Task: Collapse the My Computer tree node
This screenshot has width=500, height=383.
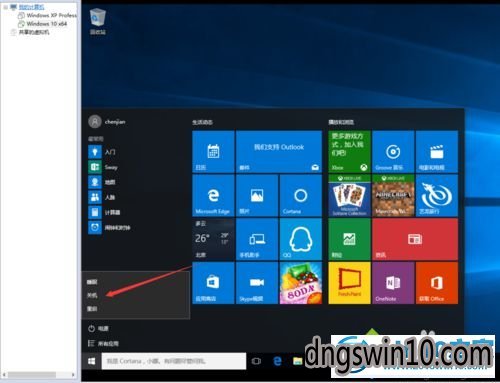Action: 5,7
